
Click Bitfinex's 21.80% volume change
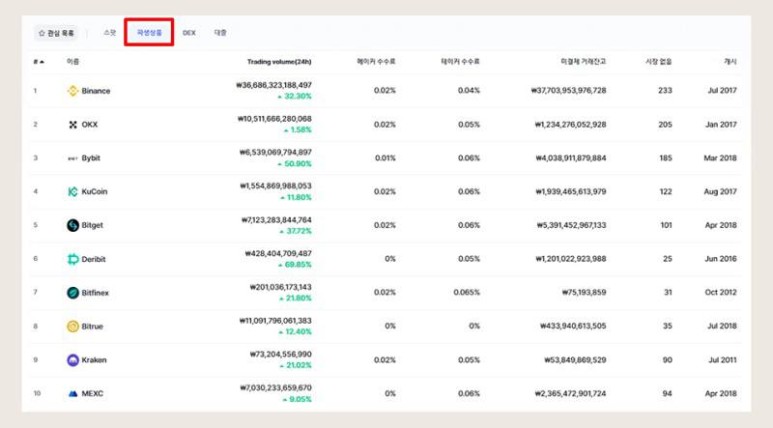[295, 298]
